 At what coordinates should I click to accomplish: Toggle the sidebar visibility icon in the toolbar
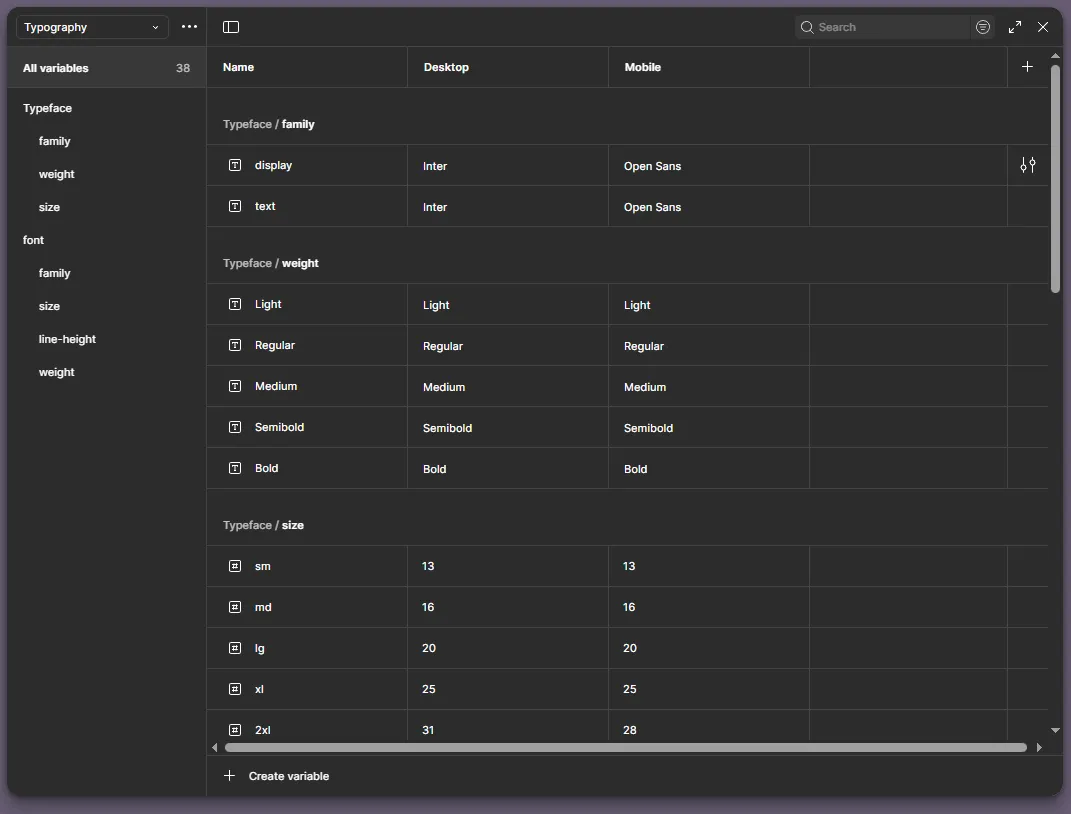231,27
